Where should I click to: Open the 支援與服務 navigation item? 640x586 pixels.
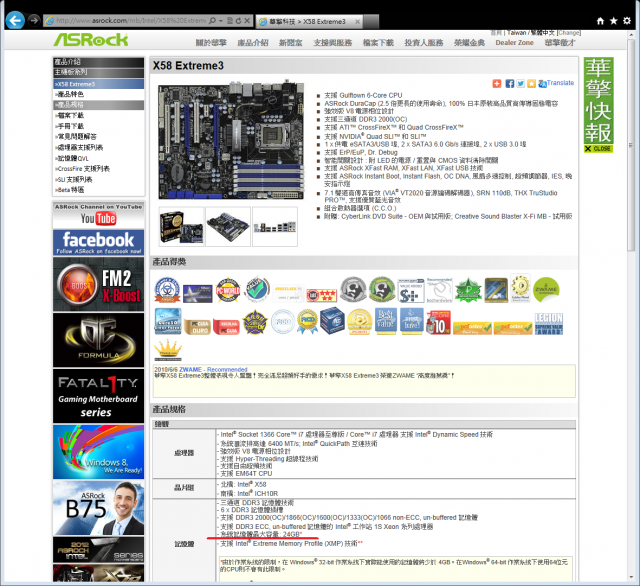click(333, 42)
